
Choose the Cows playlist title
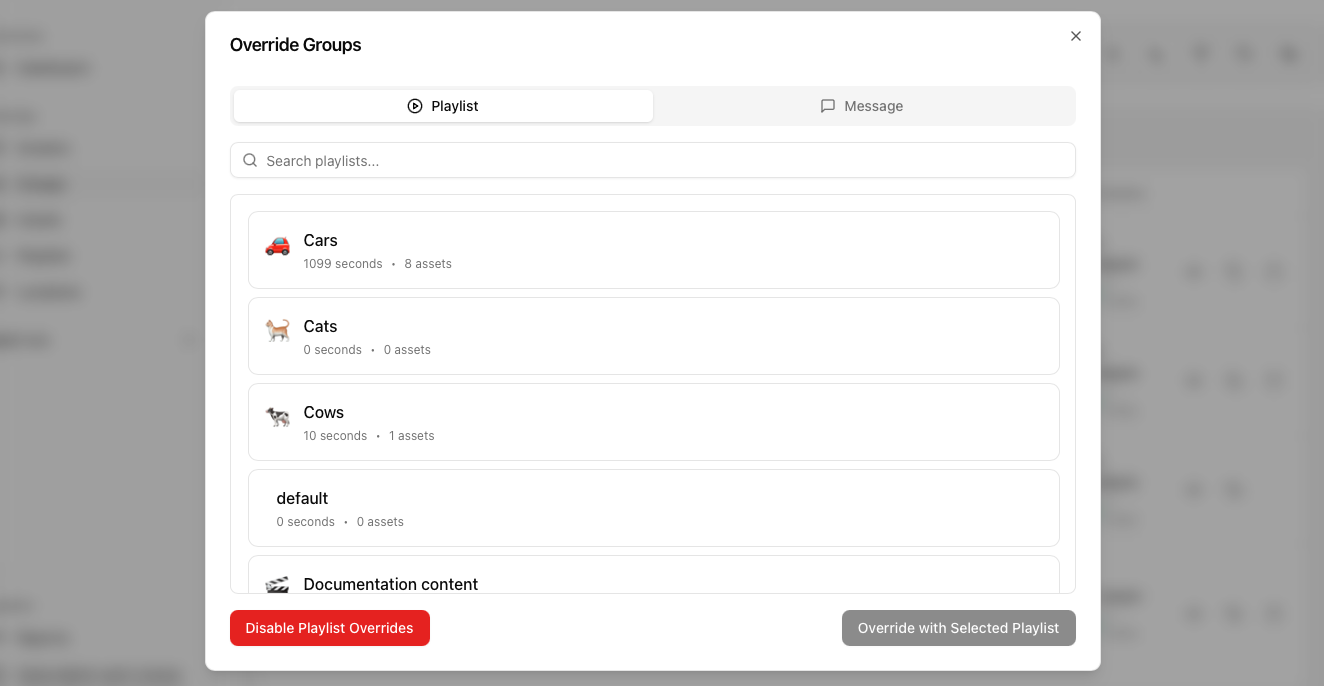pos(323,412)
